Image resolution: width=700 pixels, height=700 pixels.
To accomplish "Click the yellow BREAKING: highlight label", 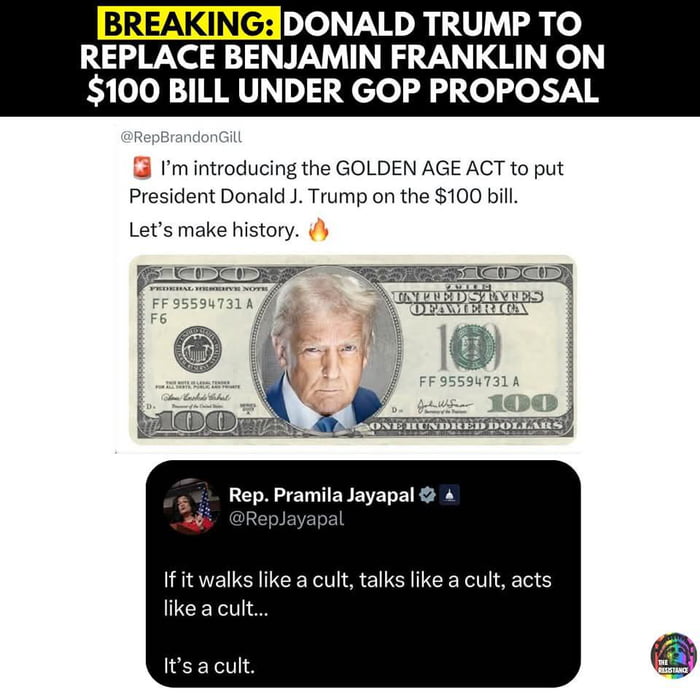I will [189, 23].
